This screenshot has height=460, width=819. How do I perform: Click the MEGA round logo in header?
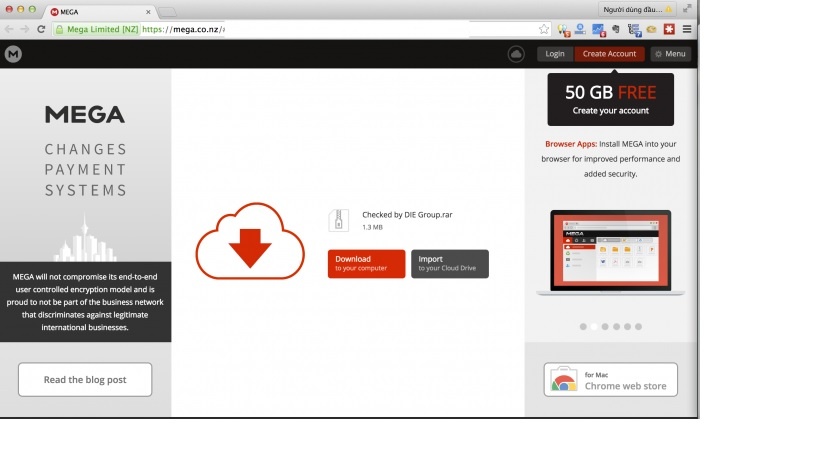[13, 54]
